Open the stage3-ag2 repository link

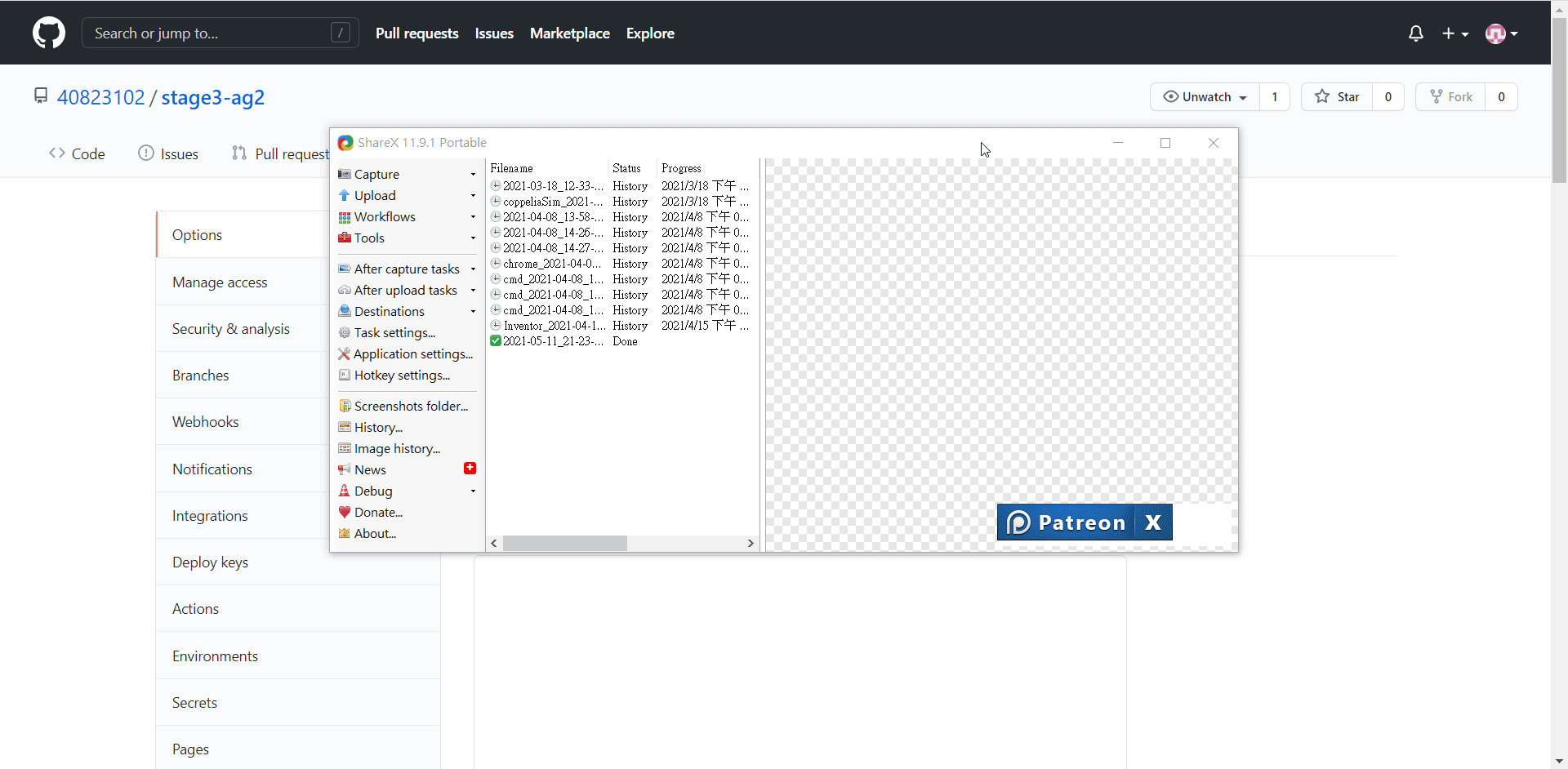(213, 97)
